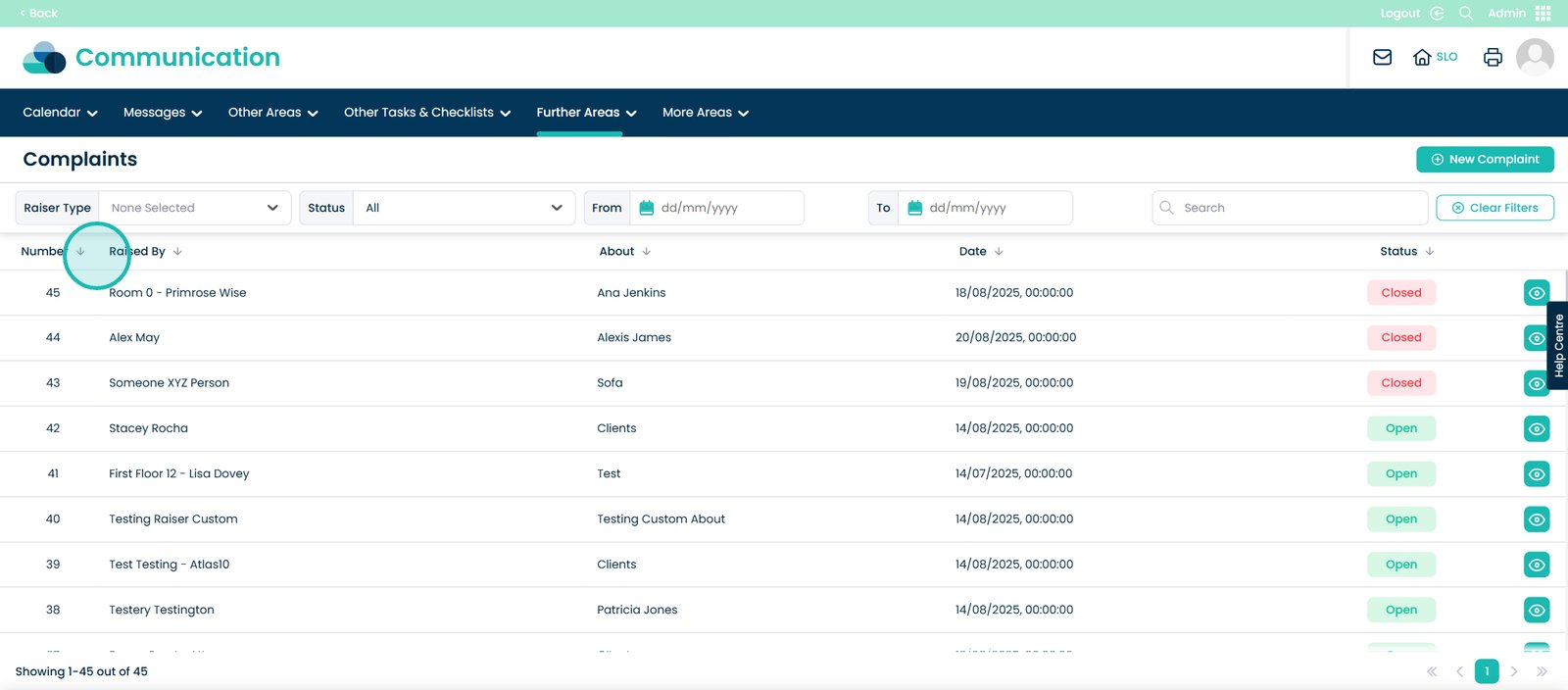View complaint 45 using eye icon
The image size is (1568, 690).
[1537, 293]
